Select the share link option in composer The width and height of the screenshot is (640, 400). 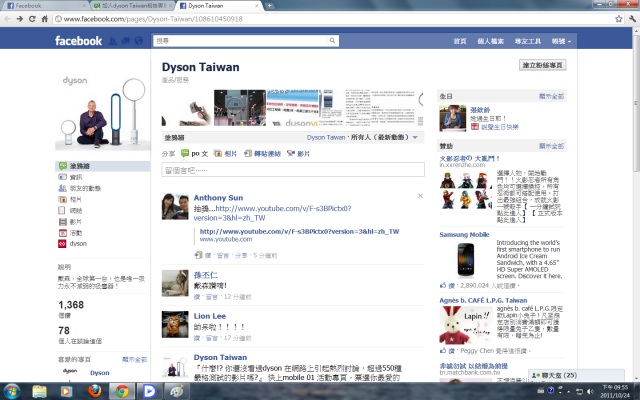coord(262,153)
